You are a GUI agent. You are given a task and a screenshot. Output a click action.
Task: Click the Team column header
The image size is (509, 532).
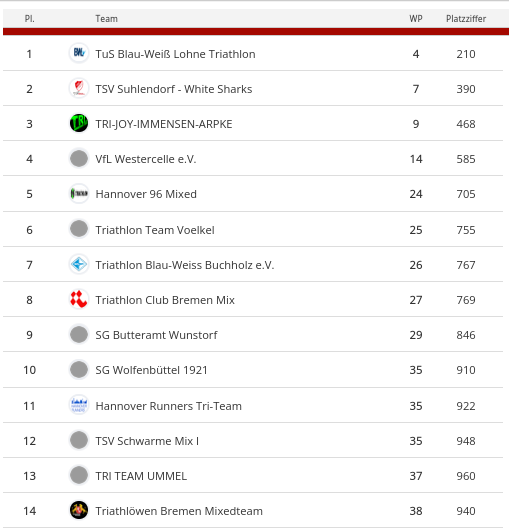[107, 19]
